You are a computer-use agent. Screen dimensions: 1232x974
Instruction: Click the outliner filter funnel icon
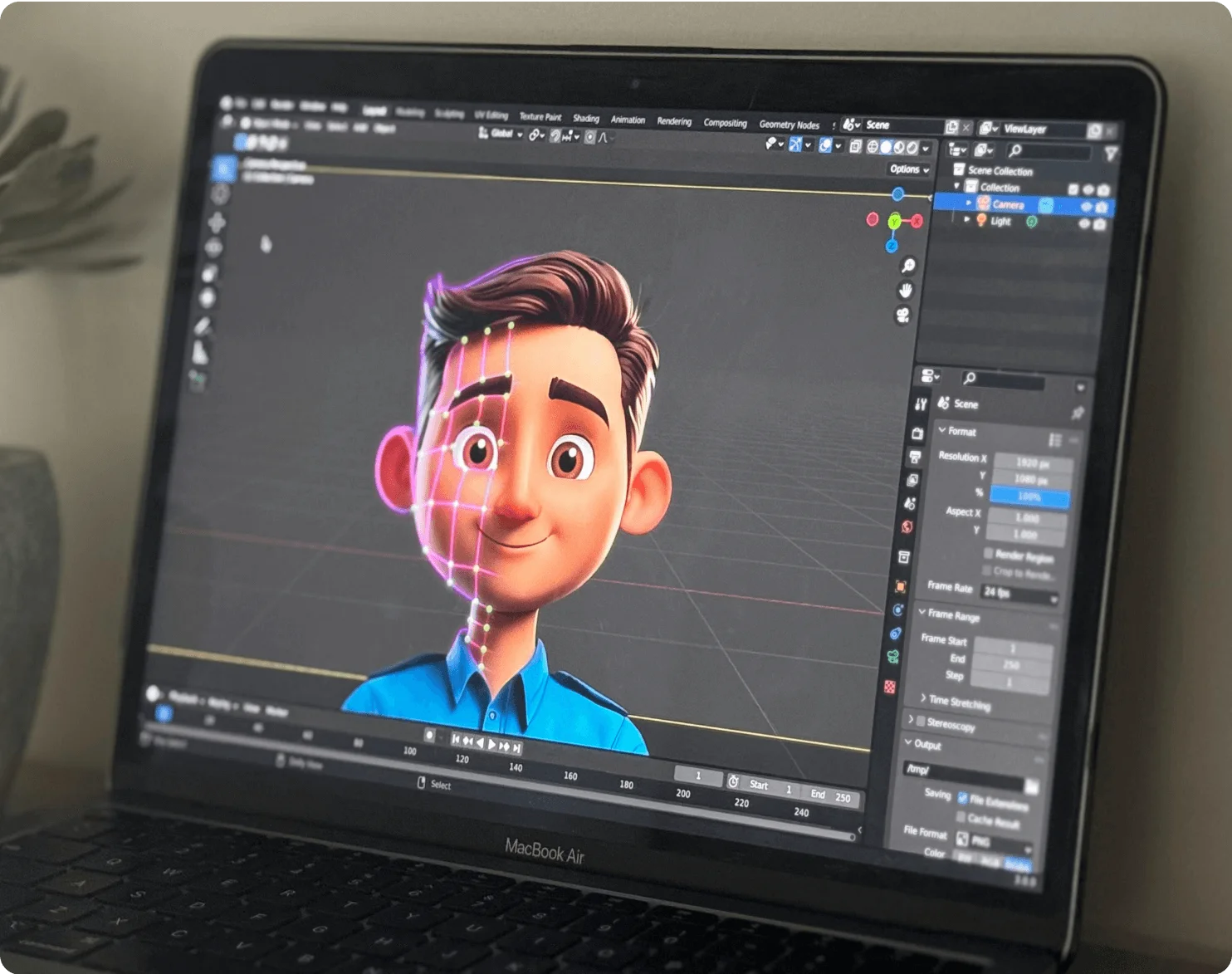(x=1110, y=153)
